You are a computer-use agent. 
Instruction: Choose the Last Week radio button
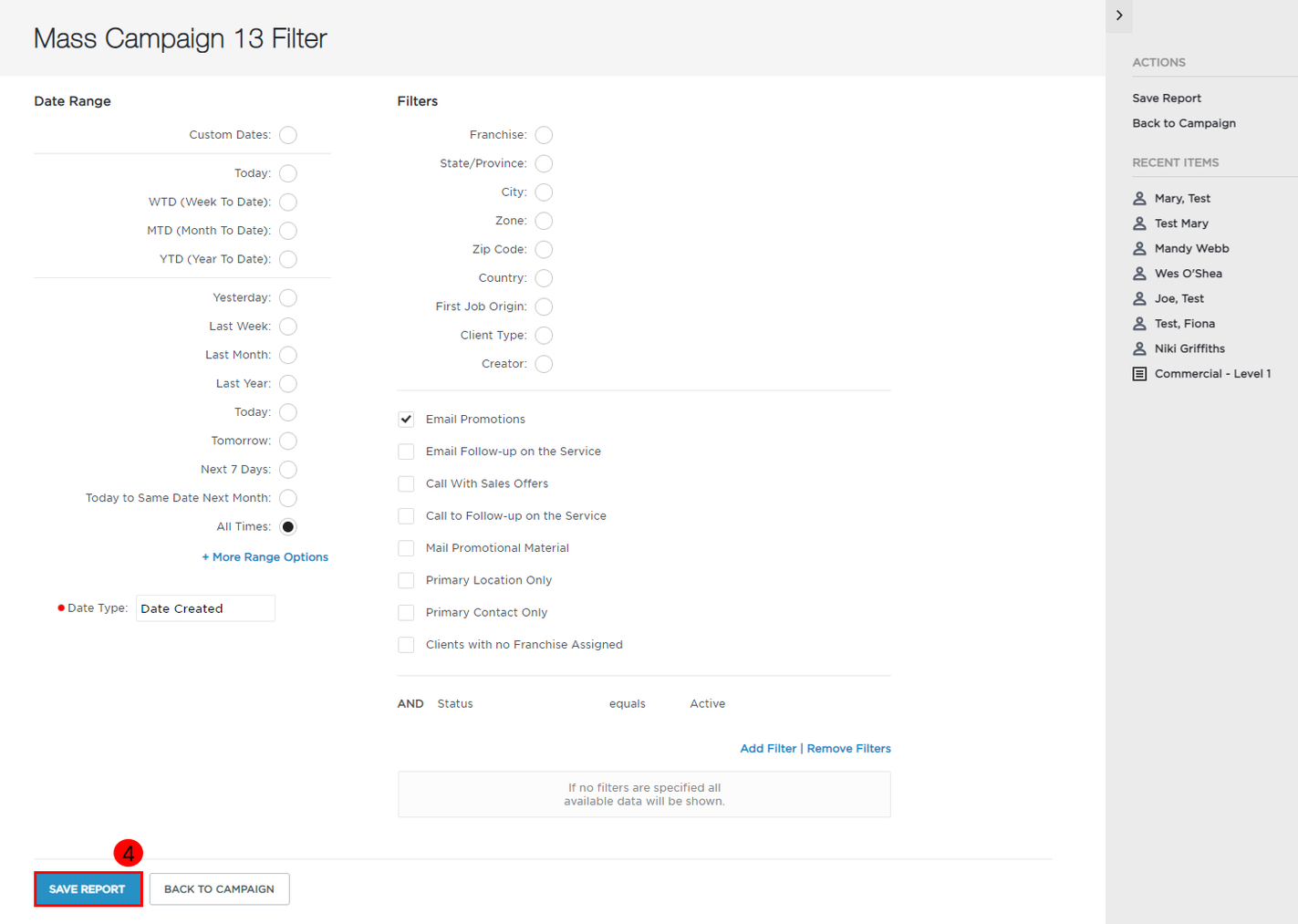coord(288,327)
